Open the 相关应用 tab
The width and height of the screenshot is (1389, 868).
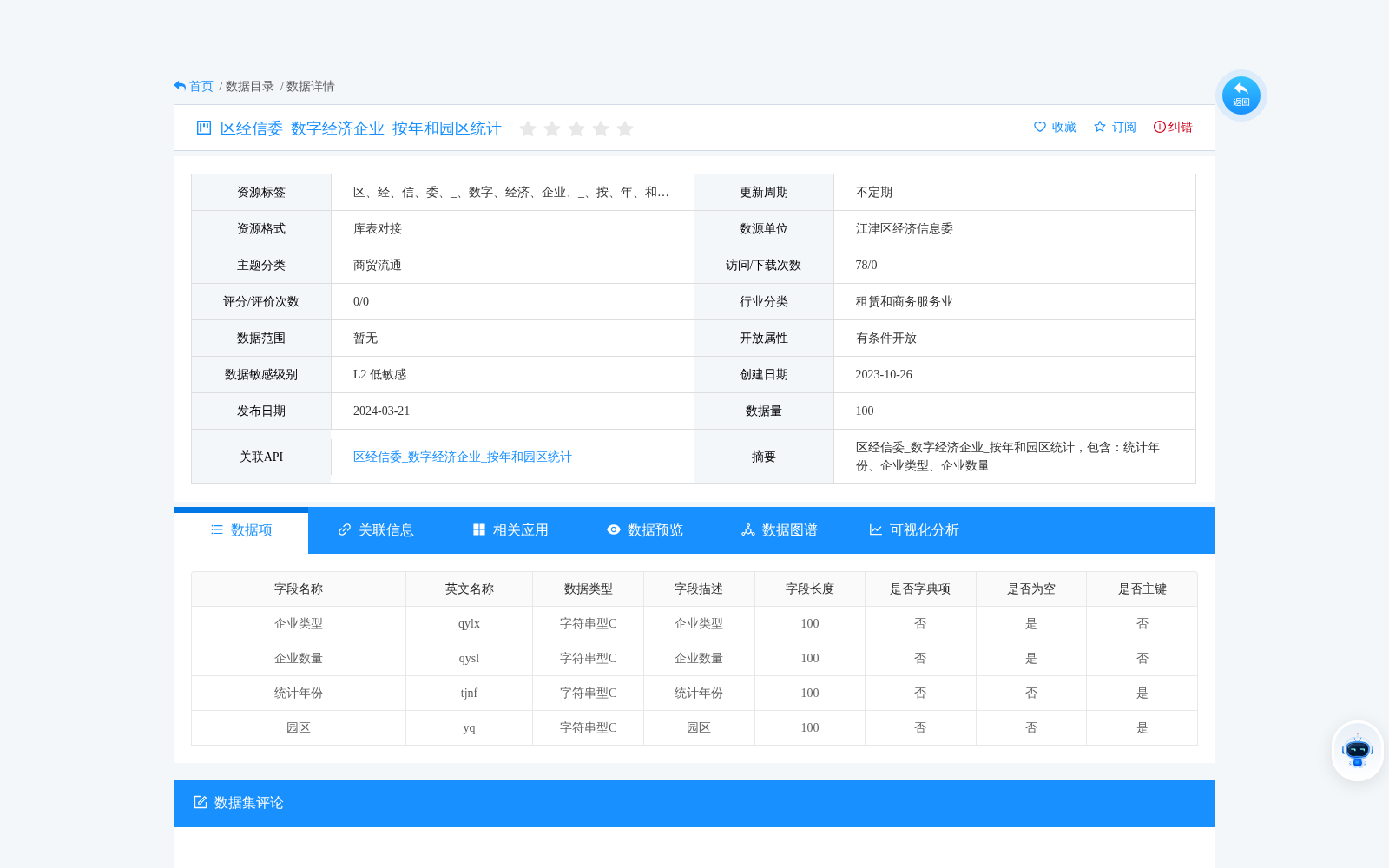click(x=510, y=530)
